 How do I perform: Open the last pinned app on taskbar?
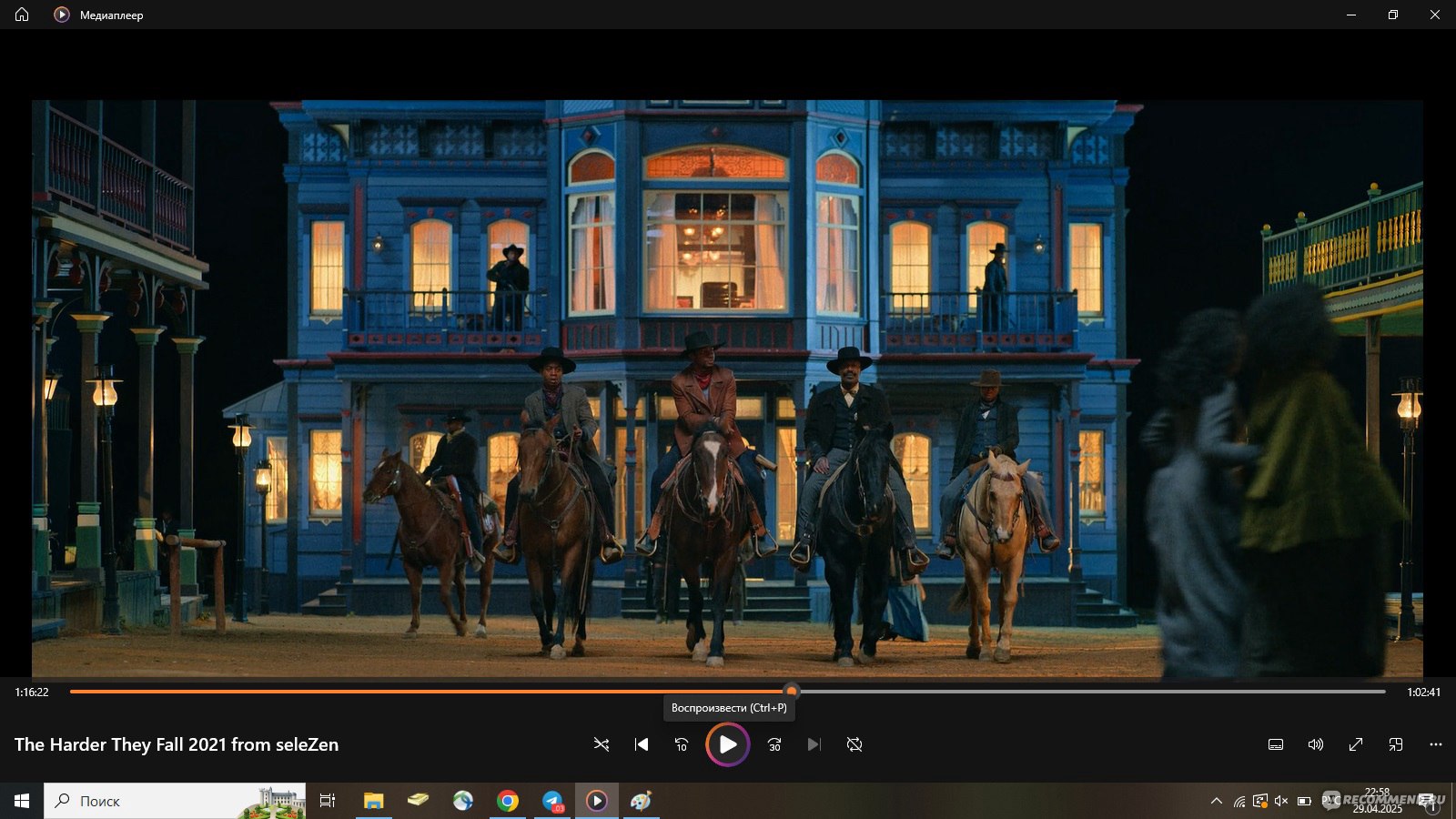[642, 801]
